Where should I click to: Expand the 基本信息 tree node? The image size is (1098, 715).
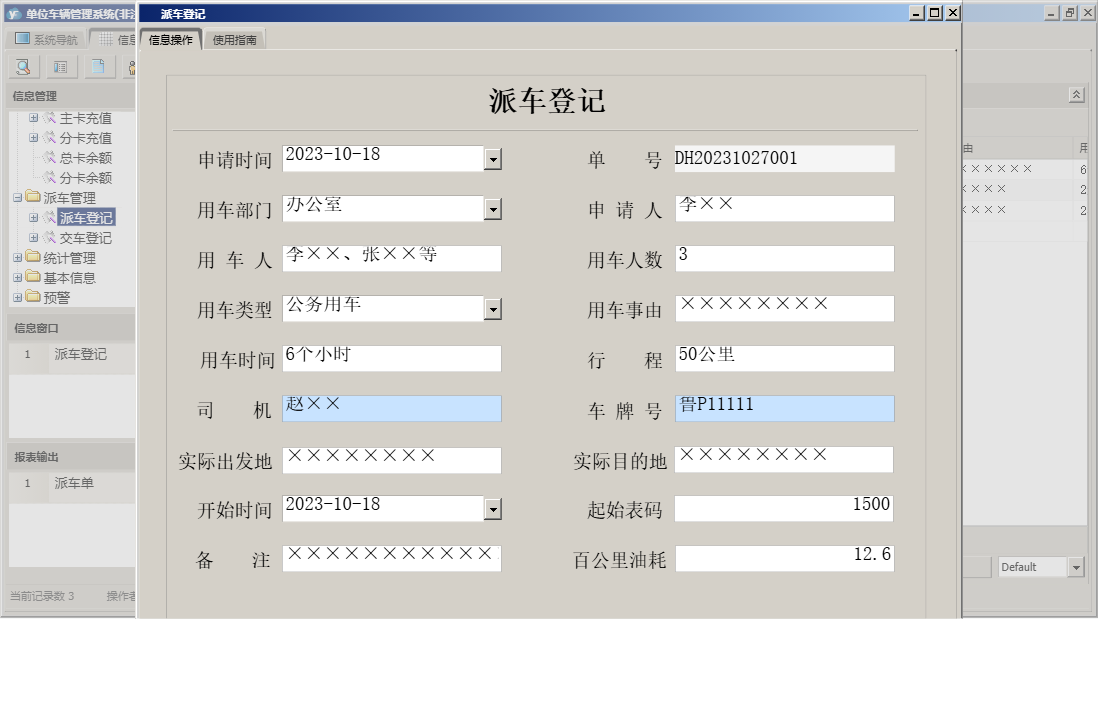[17, 278]
